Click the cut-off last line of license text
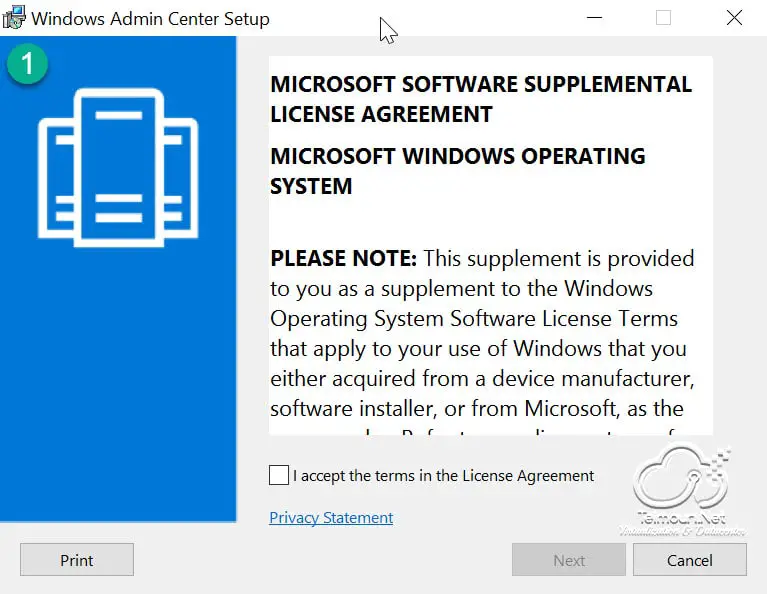 [x=482, y=432]
